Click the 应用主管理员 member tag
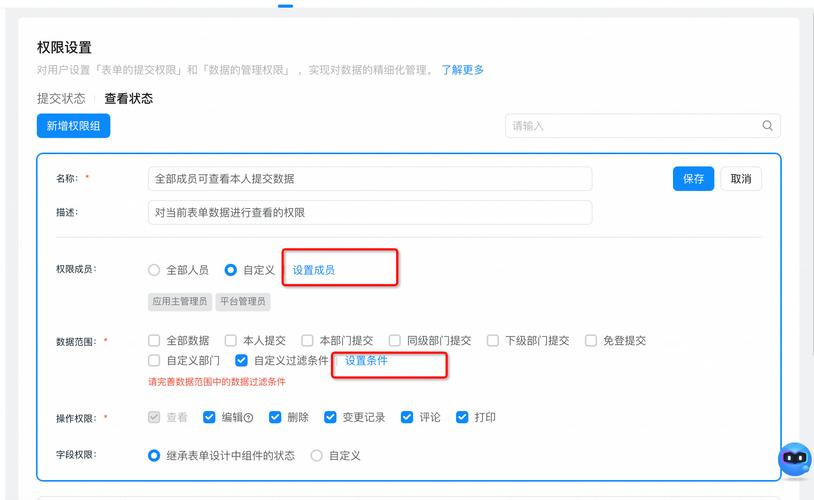Image resolution: width=814 pixels, height=500 pixels. pos(180,301)
